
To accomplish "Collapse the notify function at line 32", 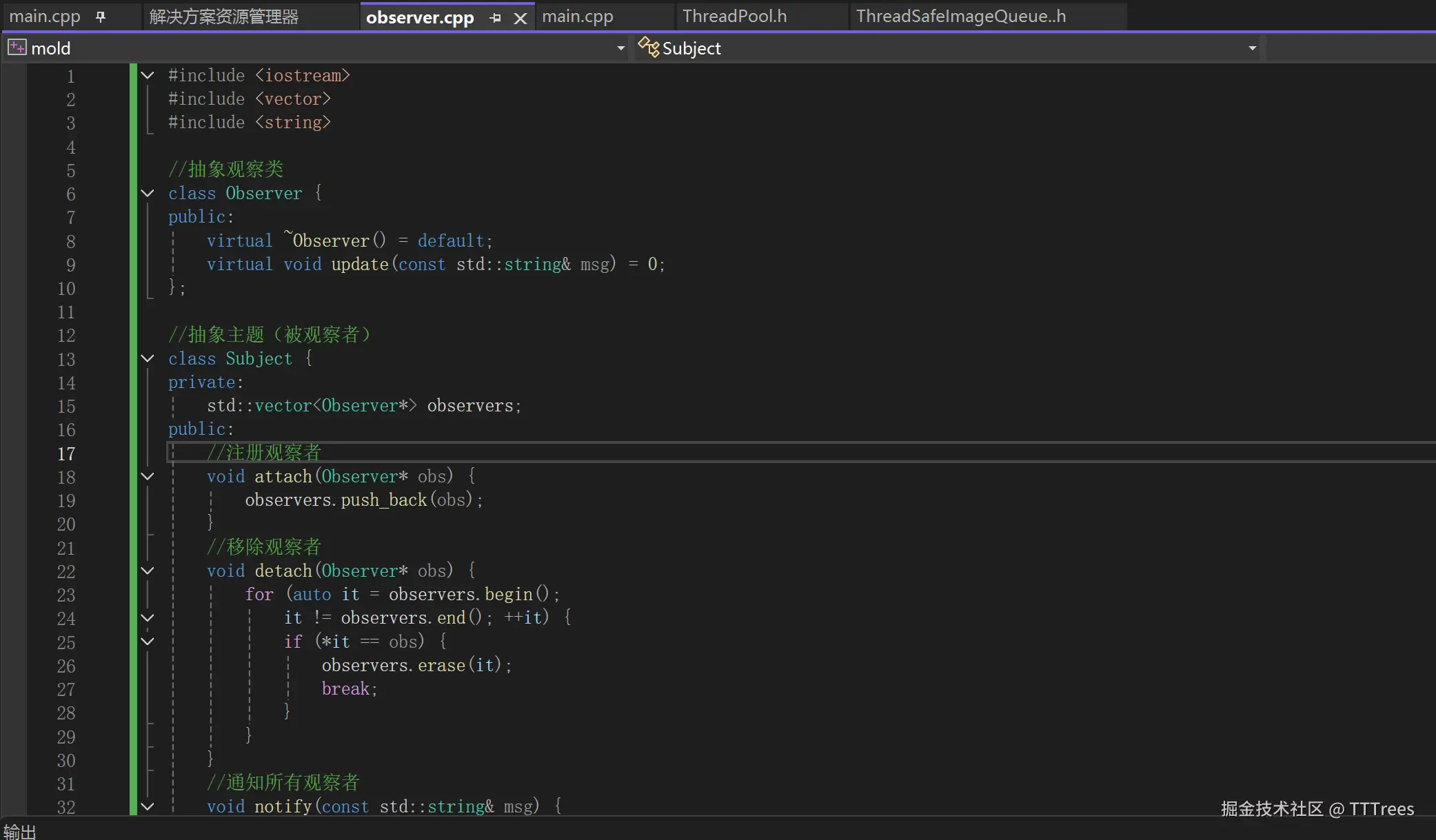I will pos(148,806).
